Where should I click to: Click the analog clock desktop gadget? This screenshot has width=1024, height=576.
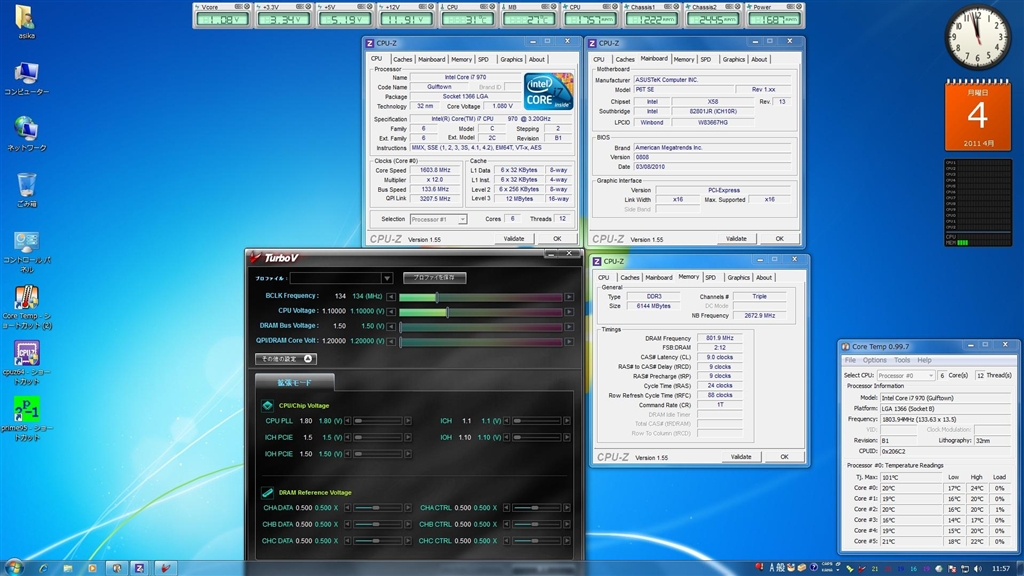978,37
